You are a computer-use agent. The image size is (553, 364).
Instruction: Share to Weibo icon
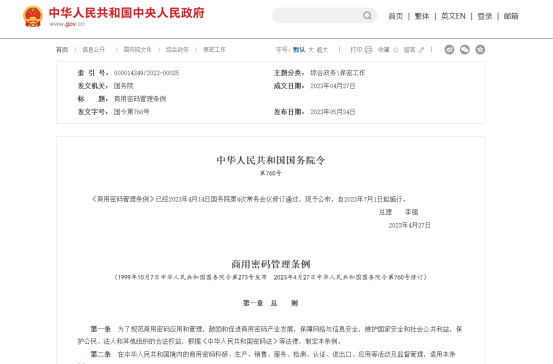449,50
